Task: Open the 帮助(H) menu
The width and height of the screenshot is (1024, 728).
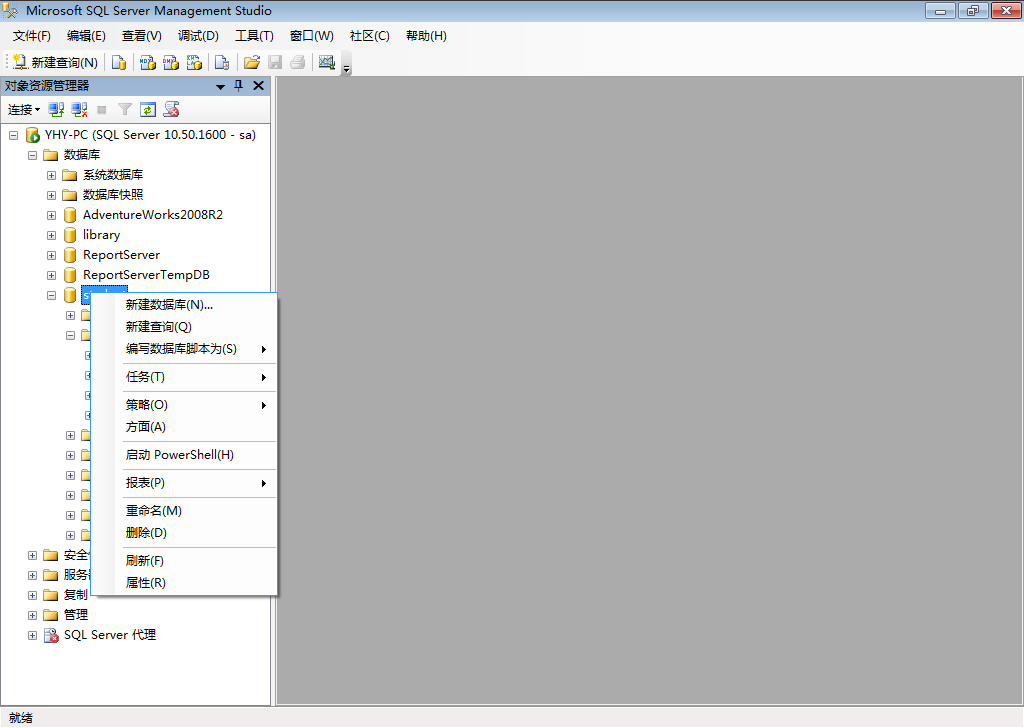Action: coord(426,36)
